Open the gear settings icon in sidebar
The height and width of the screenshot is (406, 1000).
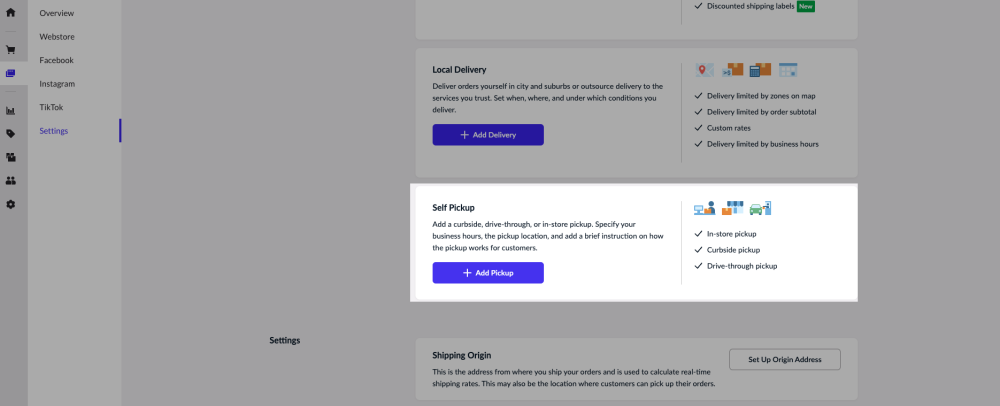(10, 204)
